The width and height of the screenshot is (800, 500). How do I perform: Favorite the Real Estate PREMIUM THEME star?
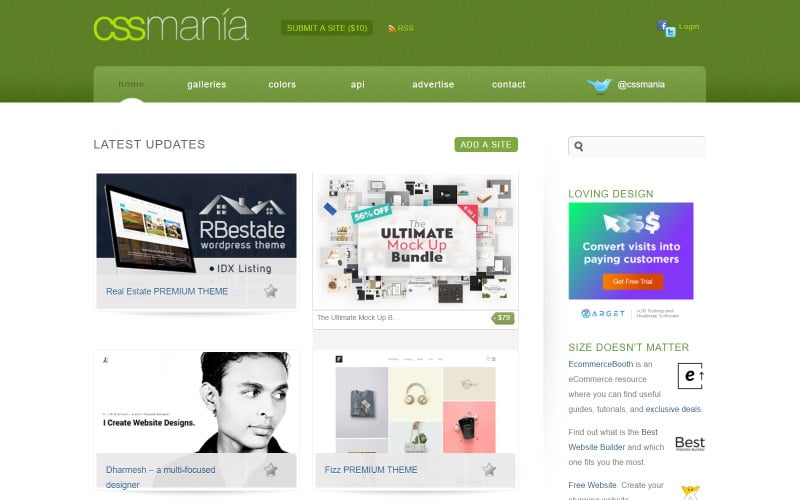271,291
